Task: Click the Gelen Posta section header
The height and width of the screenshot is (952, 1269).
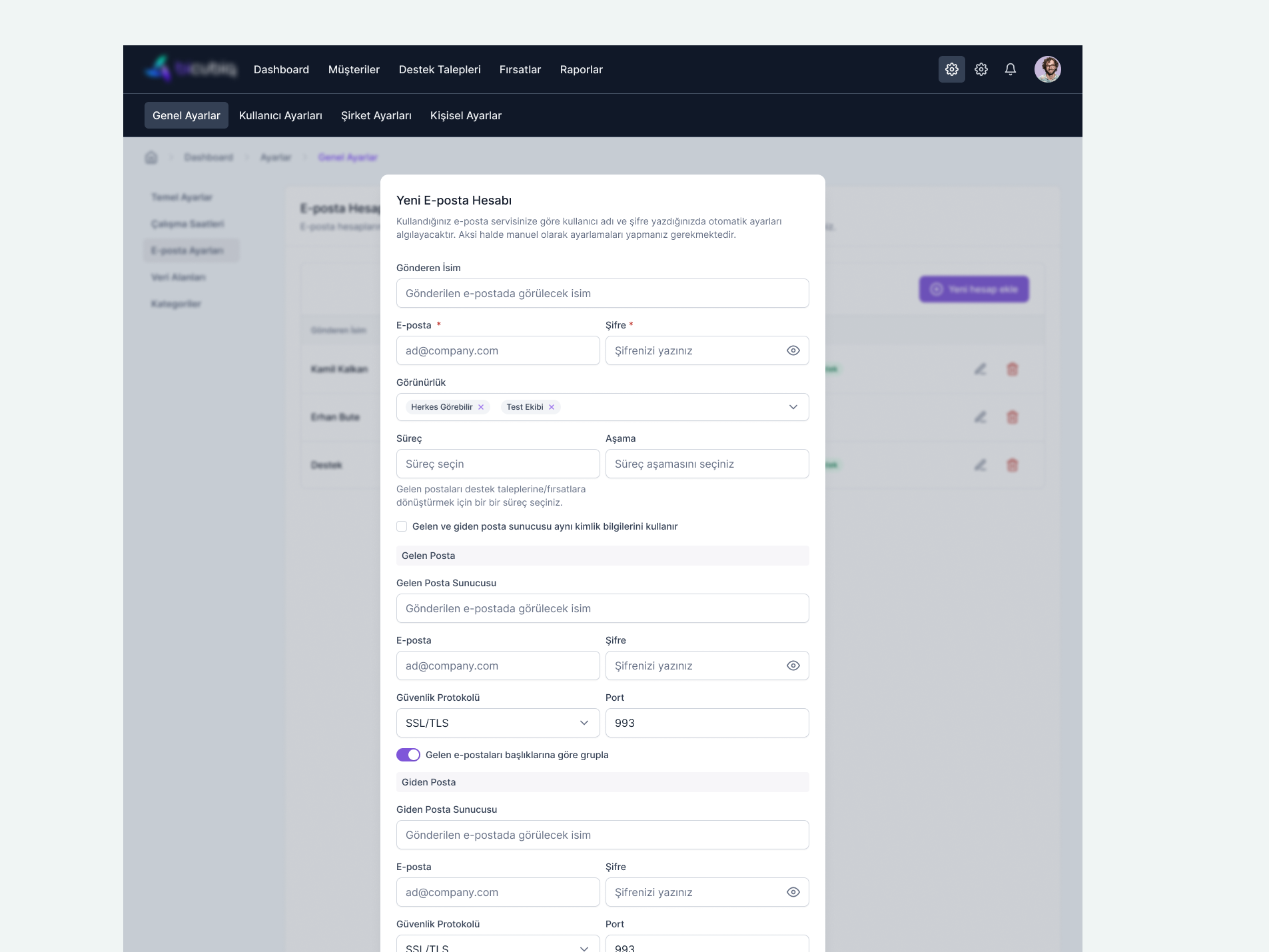Action: click(x=603, y=556)
